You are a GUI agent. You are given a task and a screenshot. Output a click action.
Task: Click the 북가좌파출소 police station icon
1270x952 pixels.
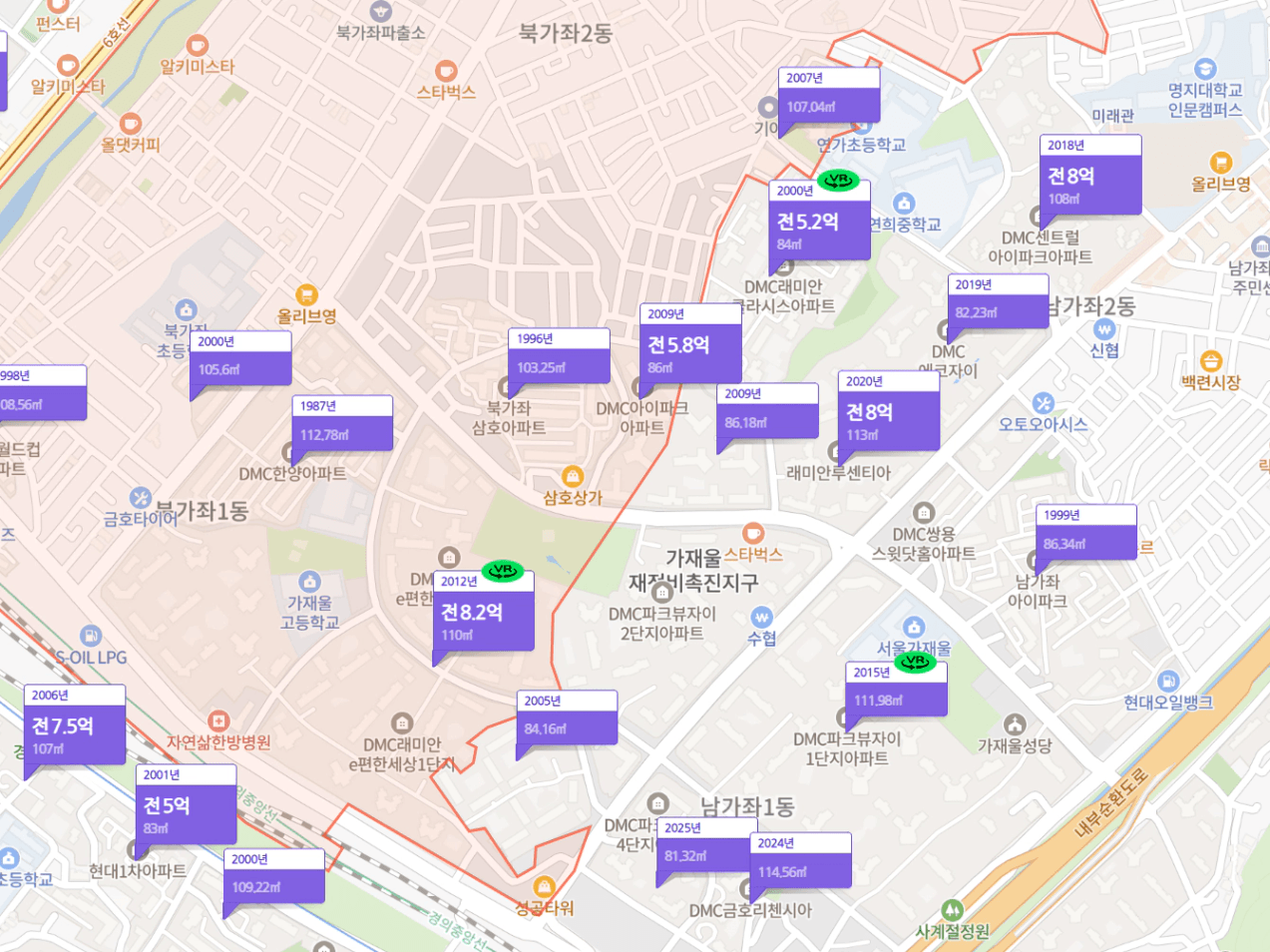coord(380,11)
